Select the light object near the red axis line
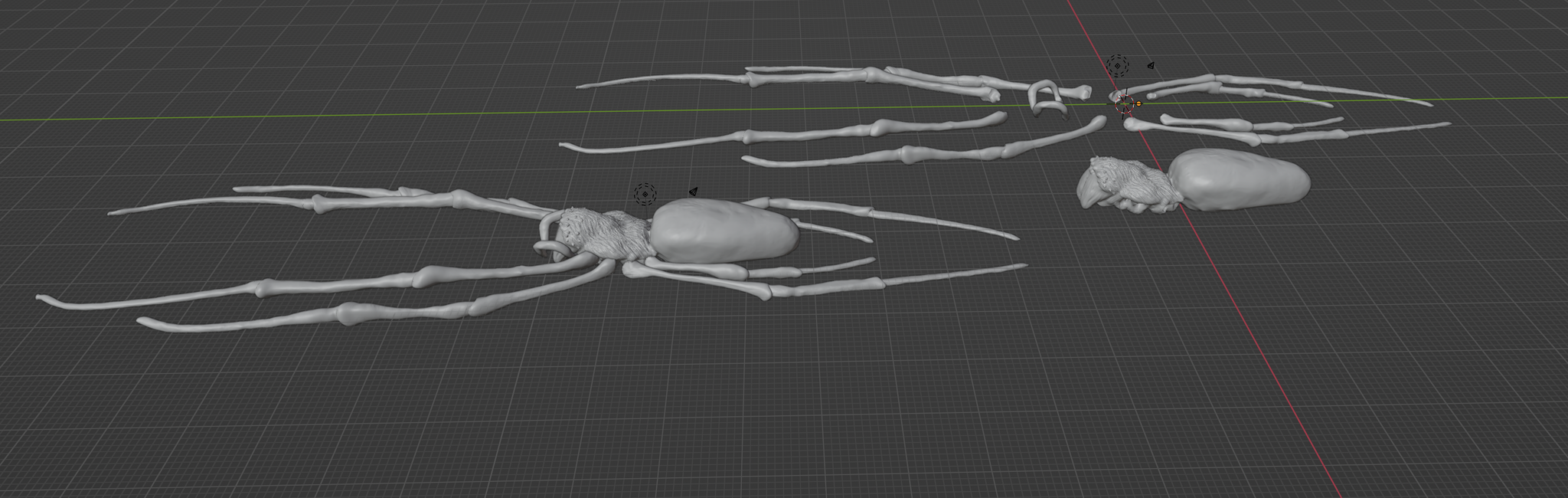 pyautogui.click(x=1117, y=66)
